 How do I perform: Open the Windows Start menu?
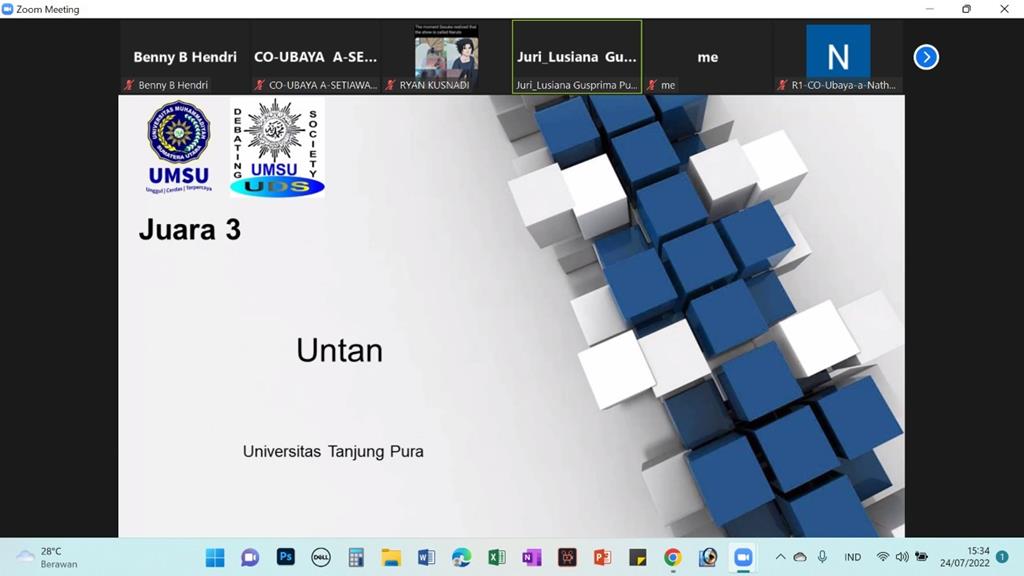click(x=215, y=557)
